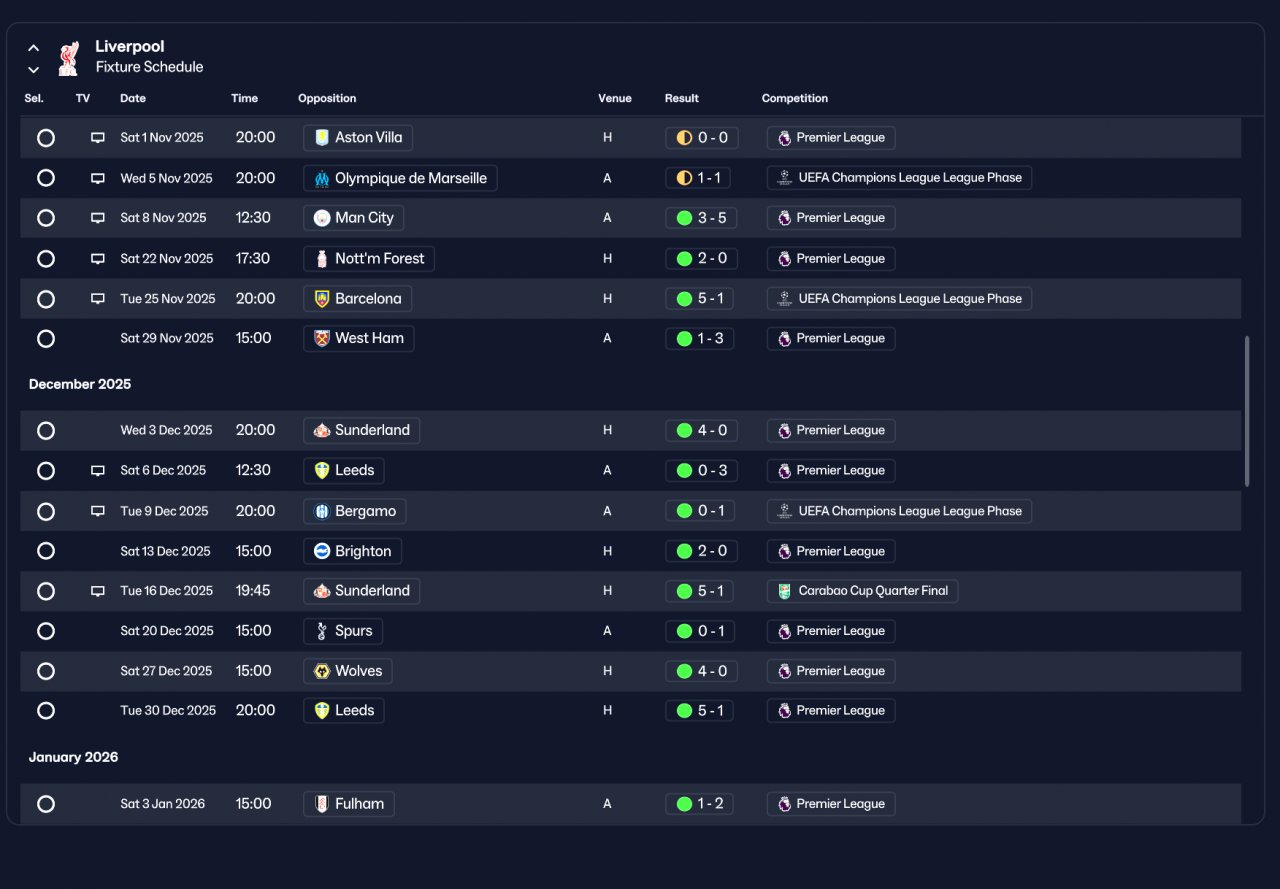Viewport: 1280px width, 889px height.
Task: Click the green win indicator on Fulham result
Action: 684,804
